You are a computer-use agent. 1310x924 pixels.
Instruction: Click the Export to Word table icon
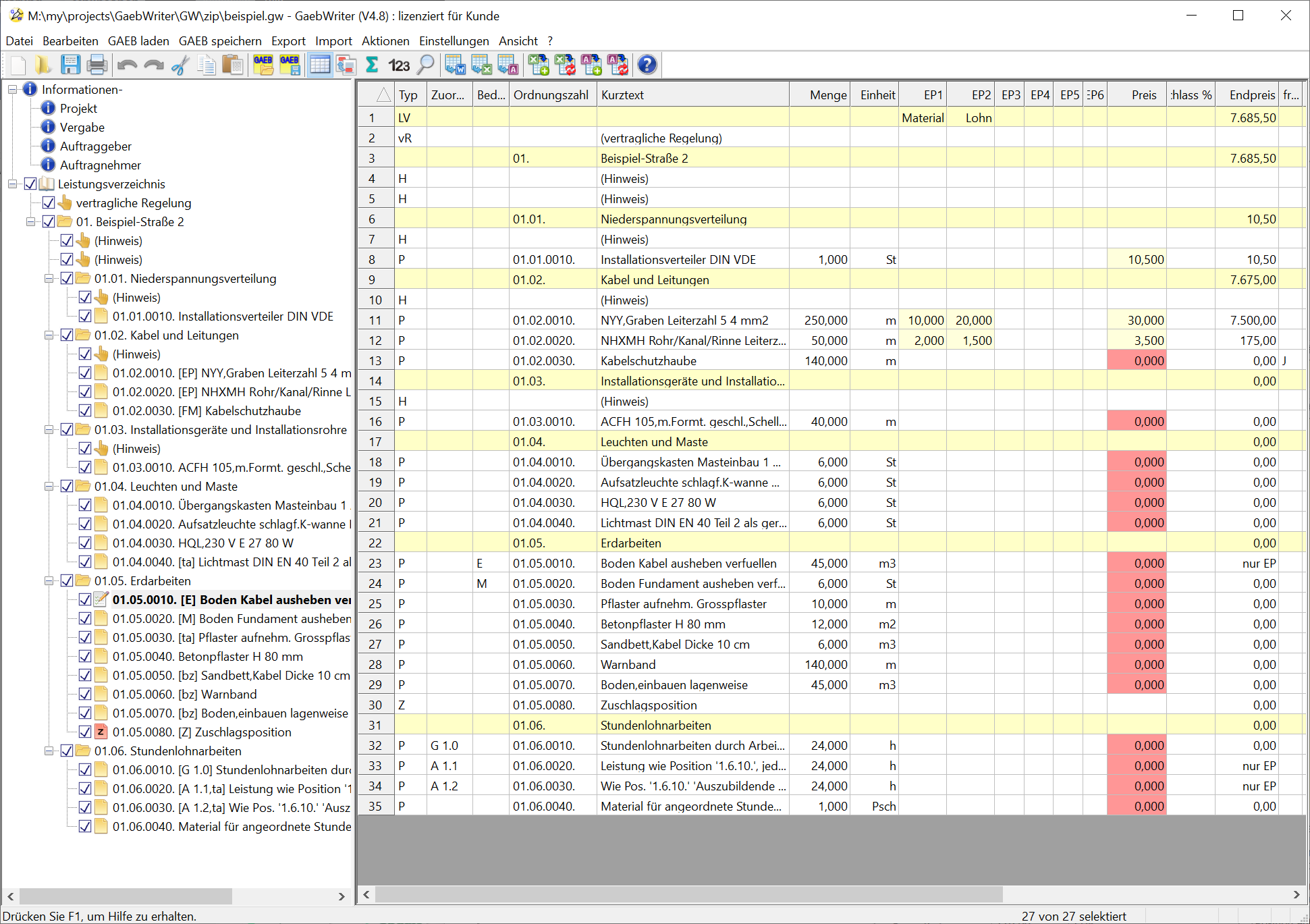(456, 65)
